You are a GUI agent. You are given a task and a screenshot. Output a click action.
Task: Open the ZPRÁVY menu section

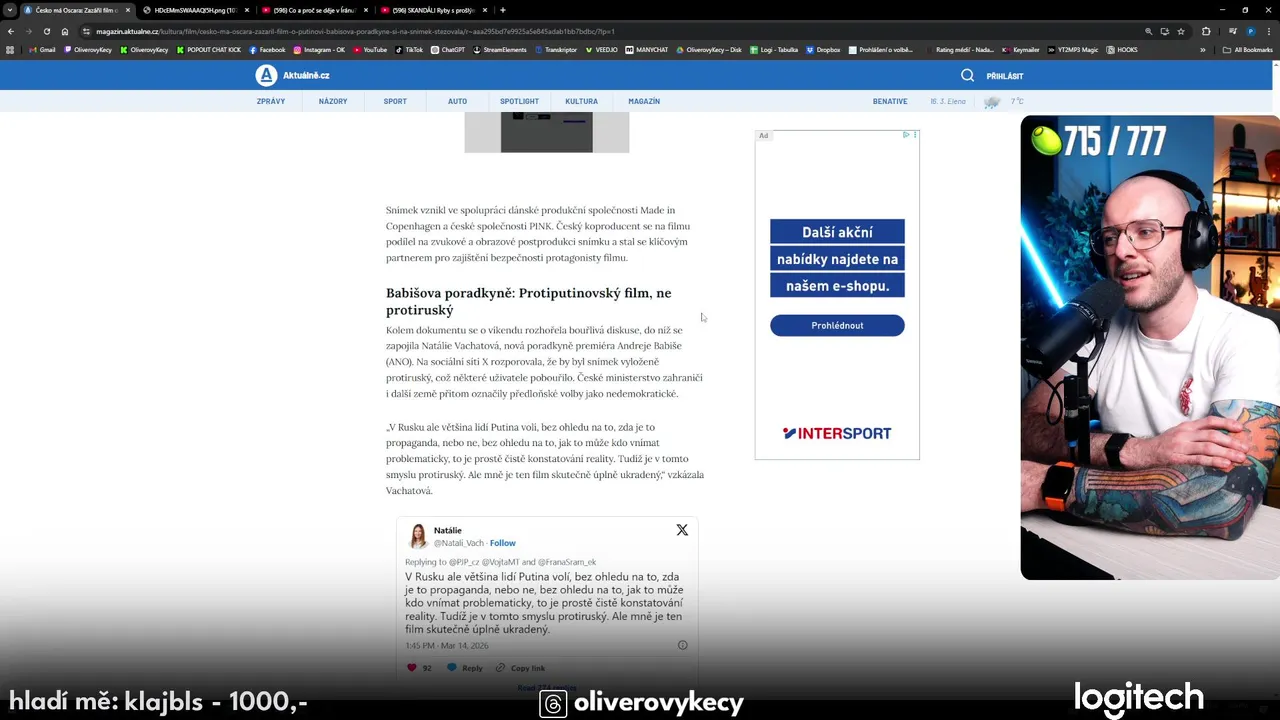click(x=271, y=101)
